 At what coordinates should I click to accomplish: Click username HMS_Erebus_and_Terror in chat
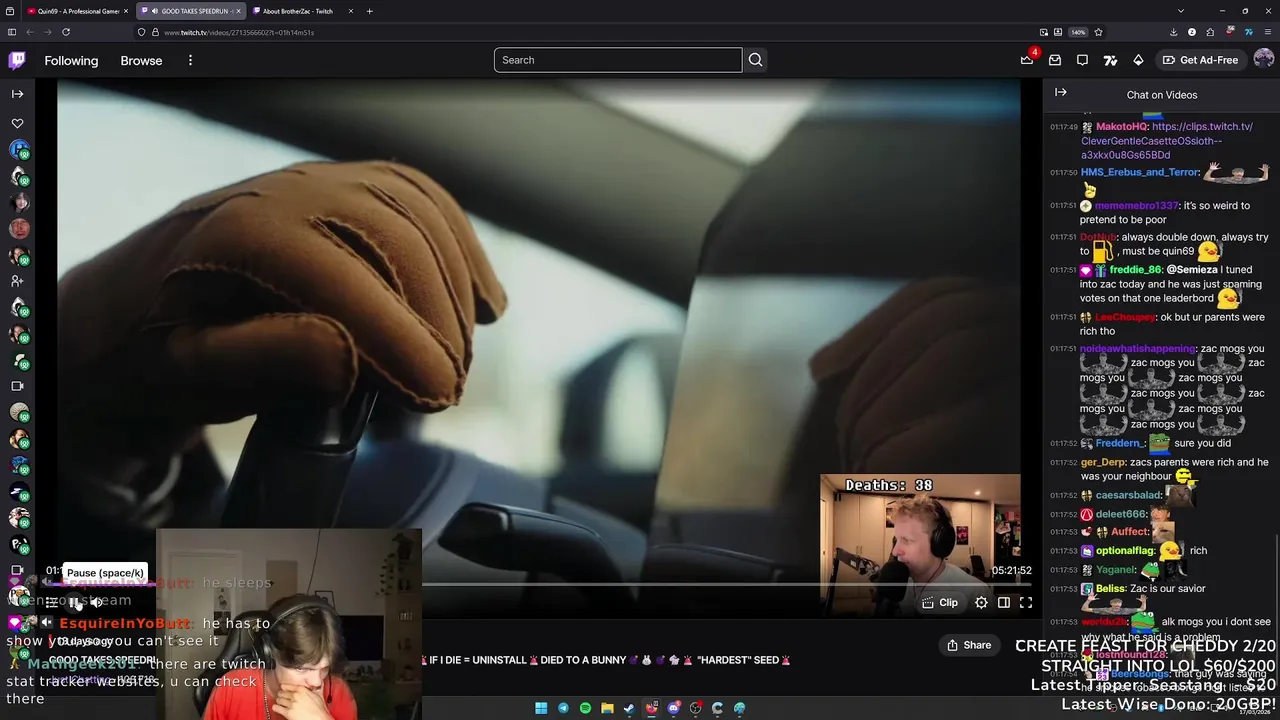click(1139, 172)
